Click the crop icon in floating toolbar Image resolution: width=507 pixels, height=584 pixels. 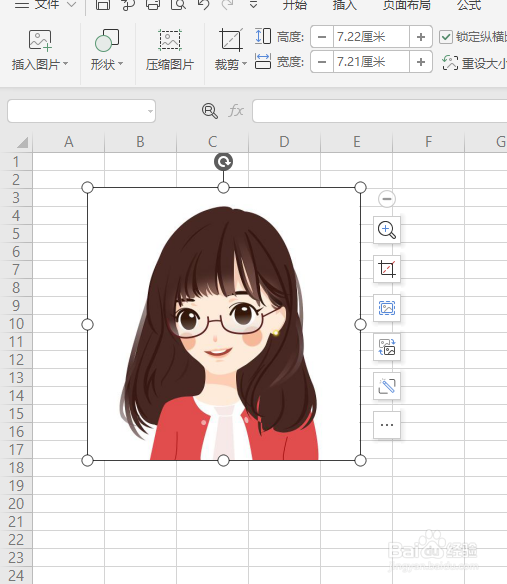coord(387,269)
